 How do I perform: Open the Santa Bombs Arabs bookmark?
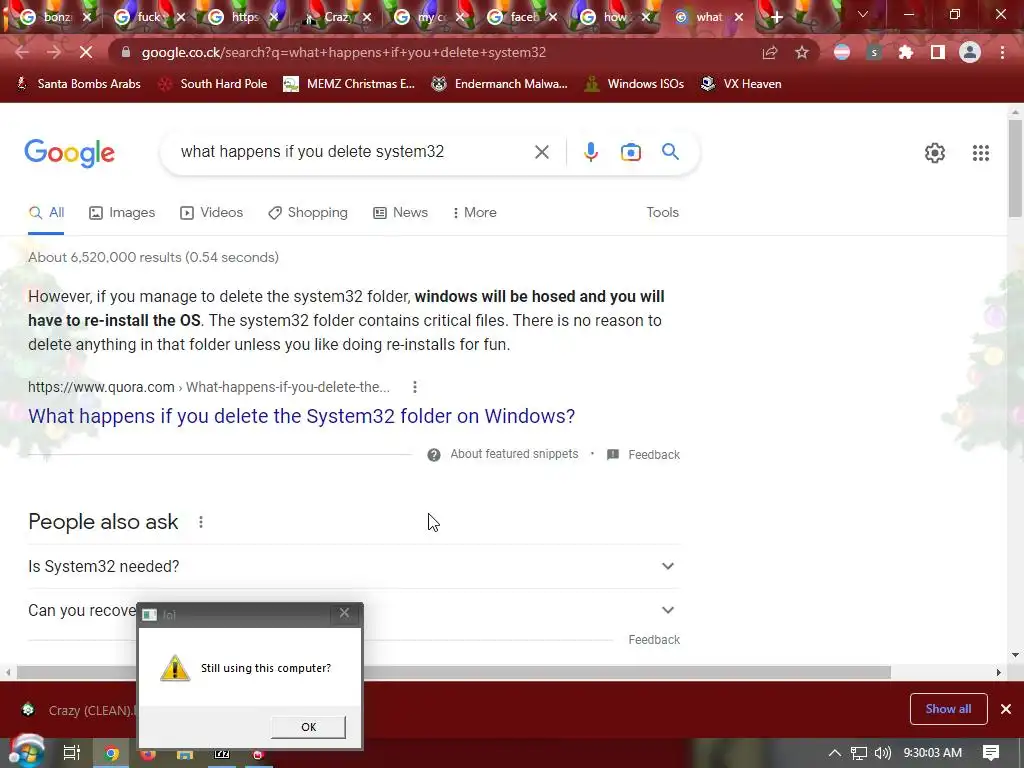pos(78,84)
